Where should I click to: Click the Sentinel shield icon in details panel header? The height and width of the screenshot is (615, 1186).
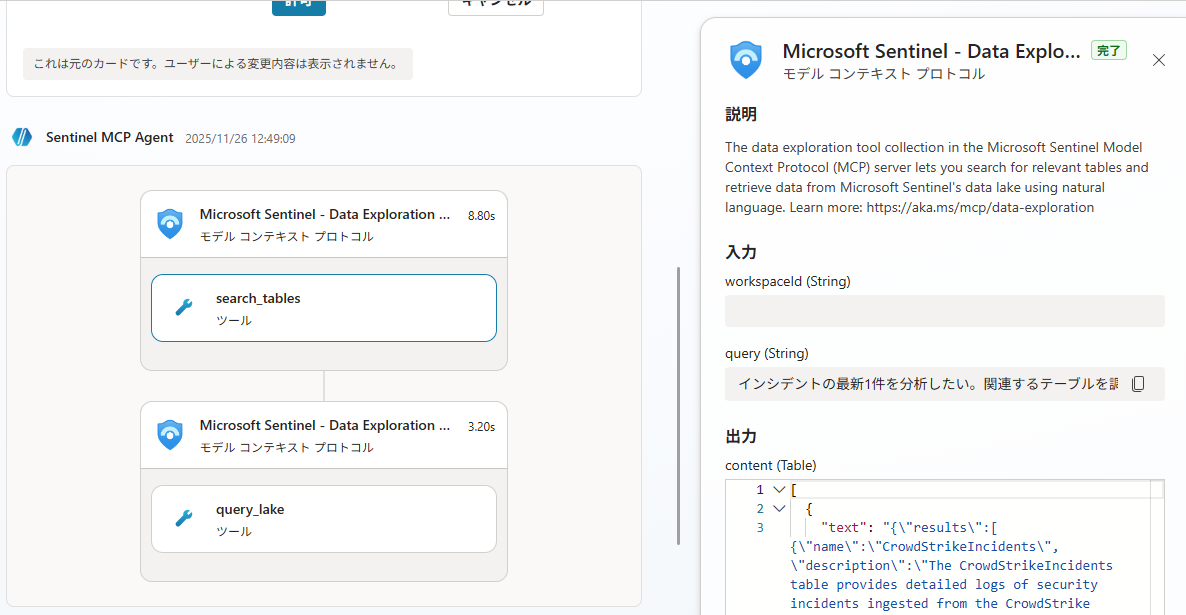tap(746, 60)
